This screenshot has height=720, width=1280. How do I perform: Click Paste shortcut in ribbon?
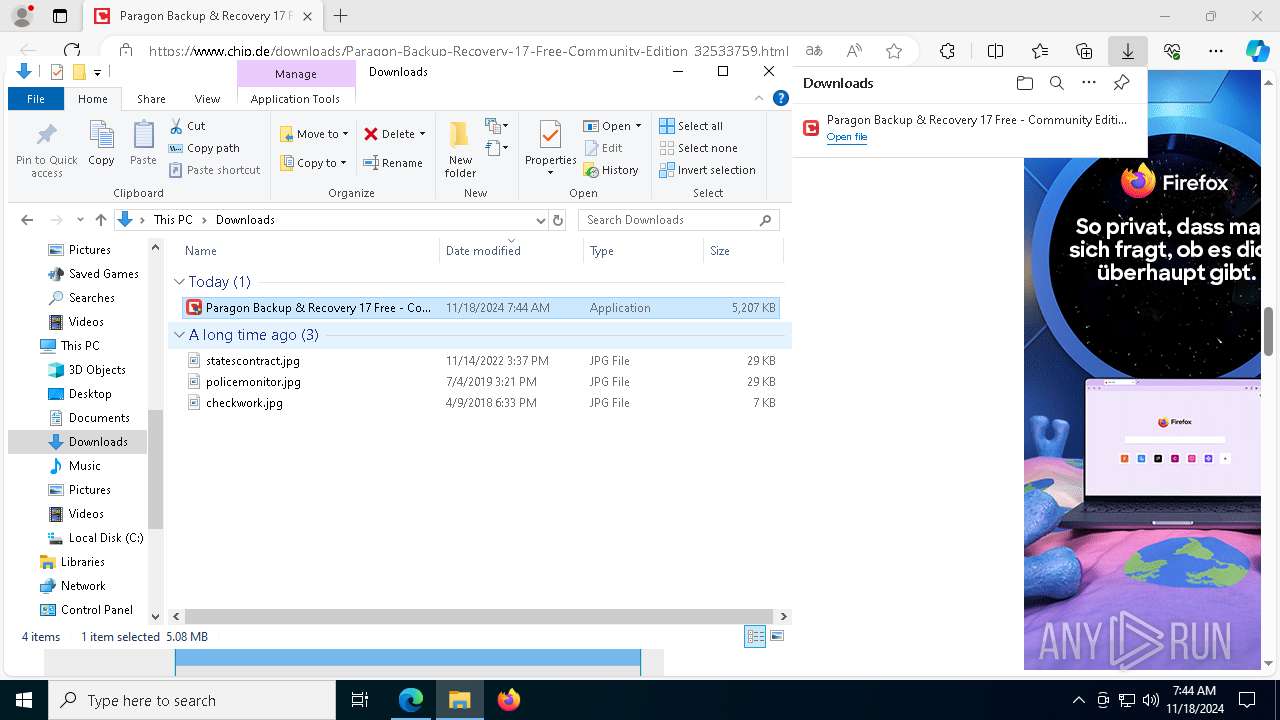(x=214, y=170)
